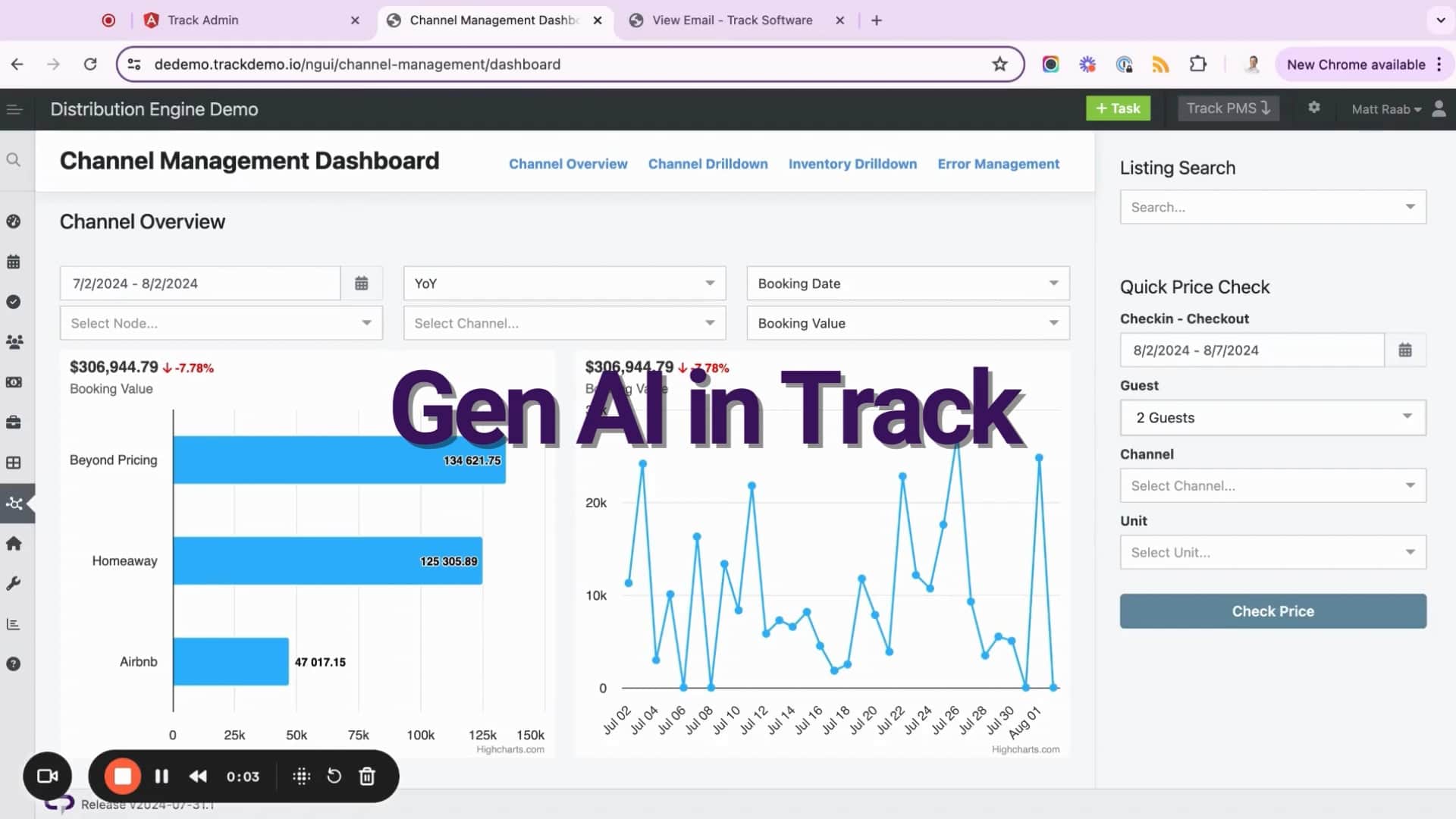Viewport: 1456px width, 819px height.
Task: Click the Track PMS button
Action: (x=1228, y=108)
